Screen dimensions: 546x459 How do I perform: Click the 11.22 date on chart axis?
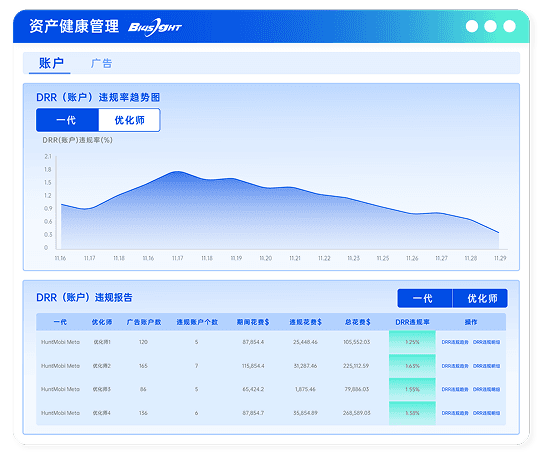click(324, 258)
